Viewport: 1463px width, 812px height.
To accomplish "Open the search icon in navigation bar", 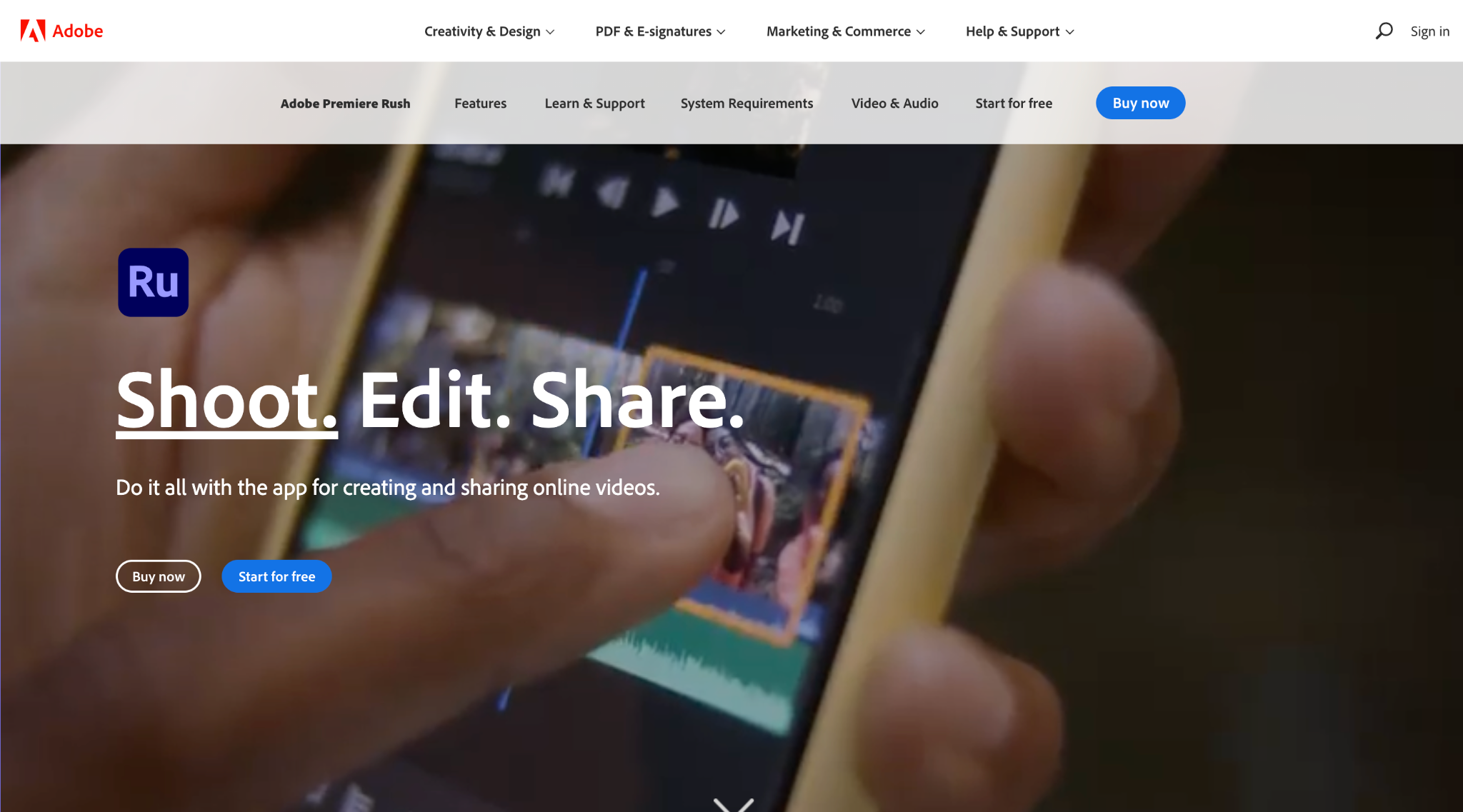I will point(1384,30).
